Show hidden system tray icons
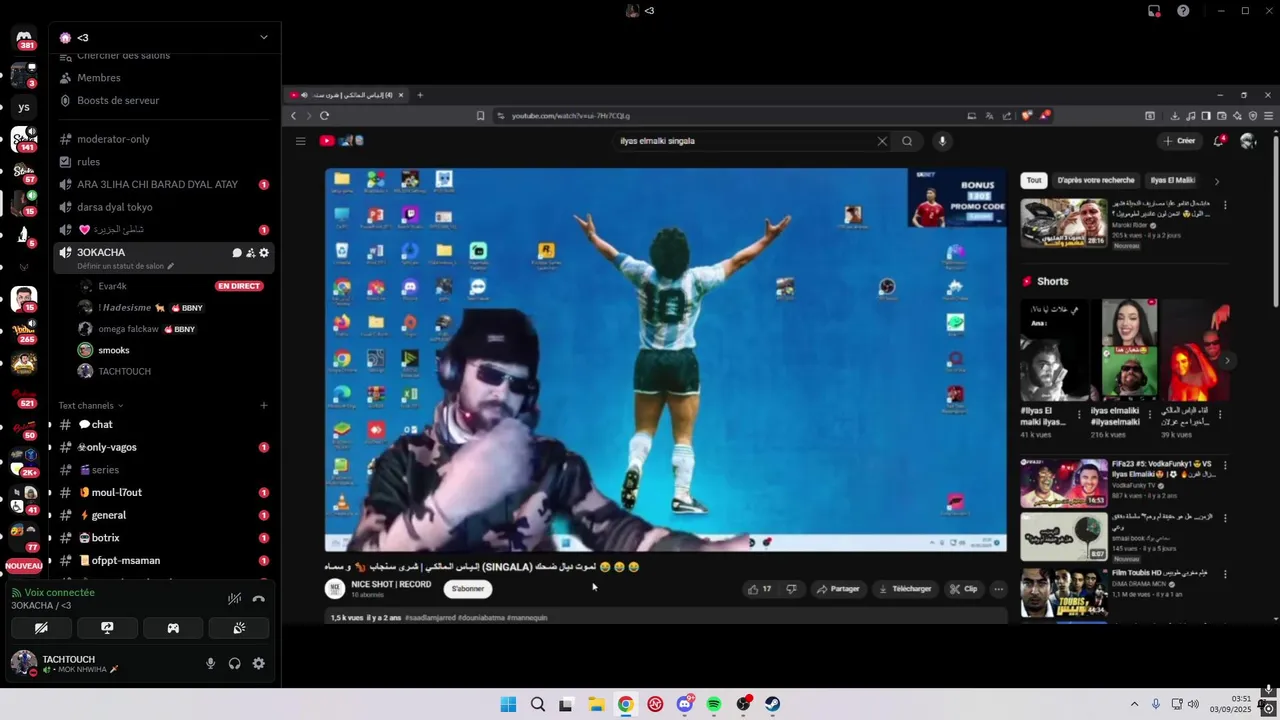 [x=1134, y=704]
